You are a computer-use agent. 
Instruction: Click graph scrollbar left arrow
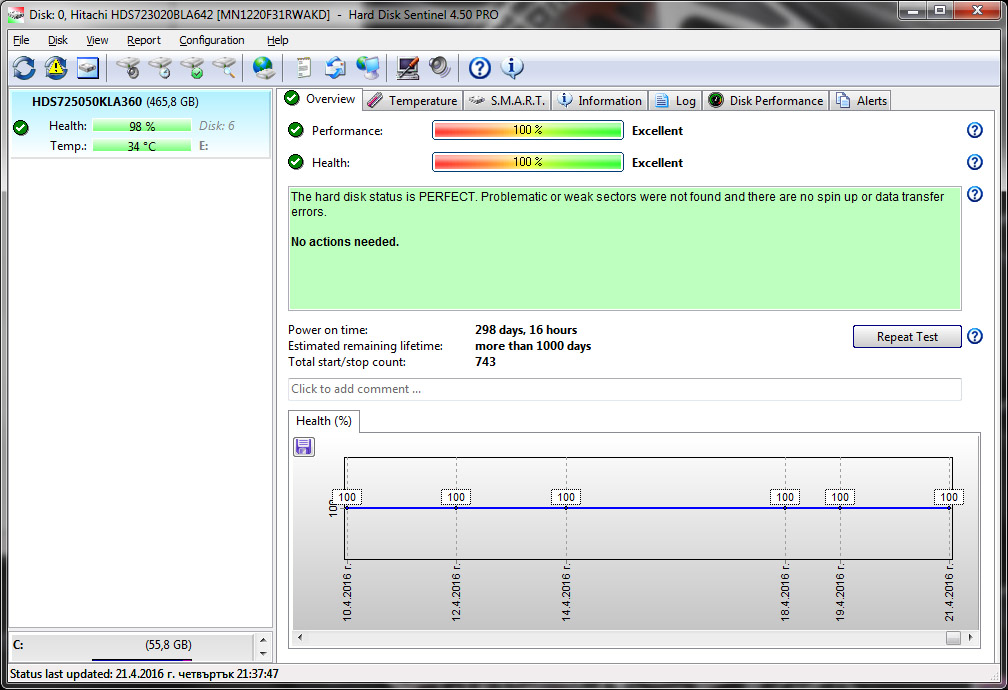point(300,637)
